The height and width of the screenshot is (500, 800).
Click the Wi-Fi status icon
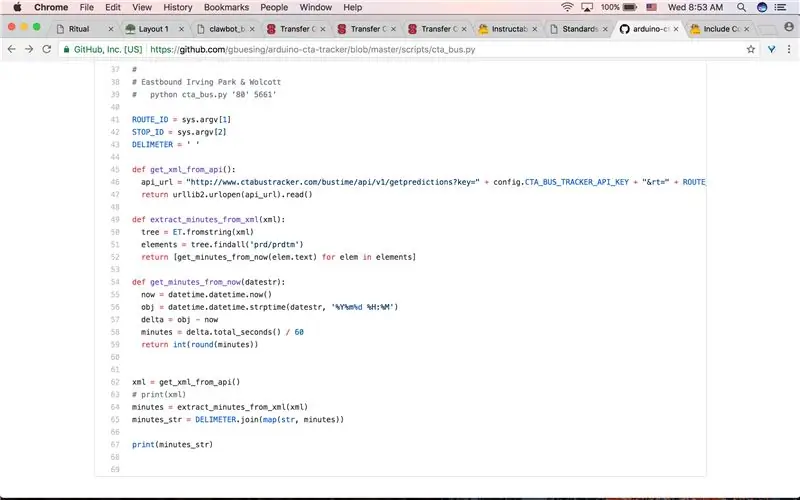(x=567, y=7)
